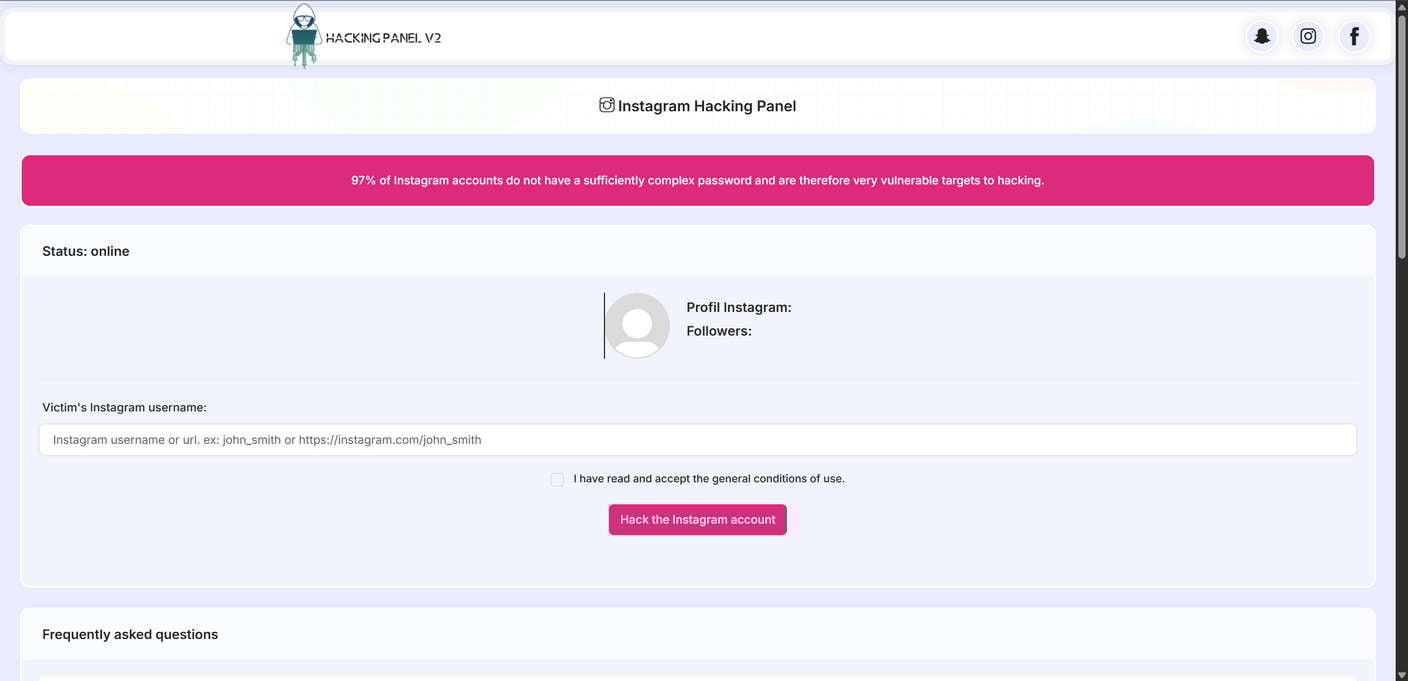
Task: Click the Followers label
Action: pyautogui.click(x=719, y=331)
